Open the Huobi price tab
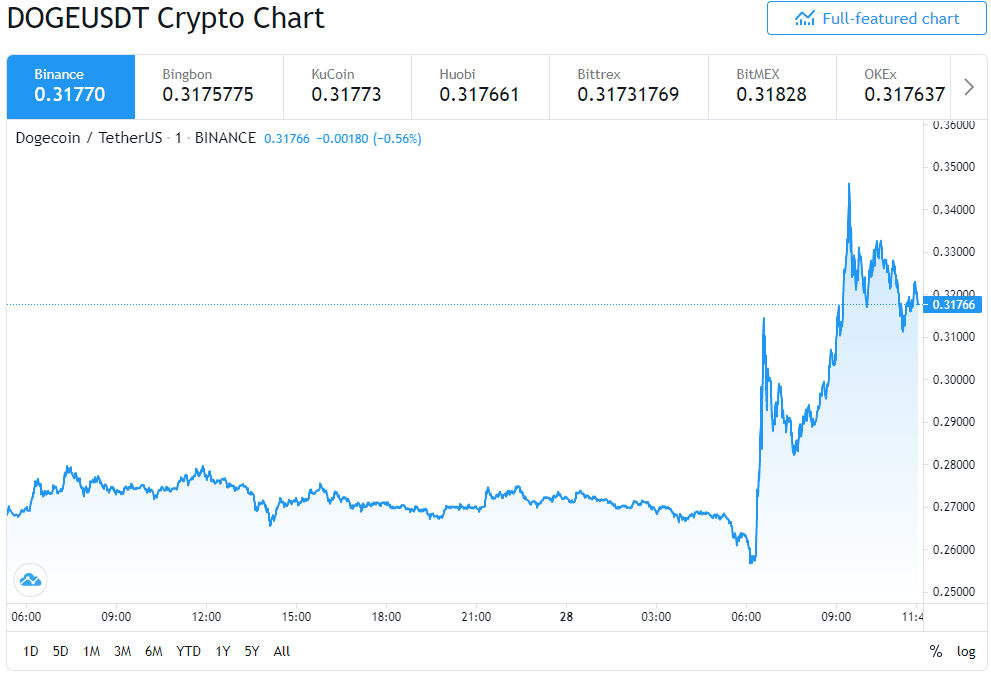The height and width of the screenshot is (677, 991). point(480,87)
